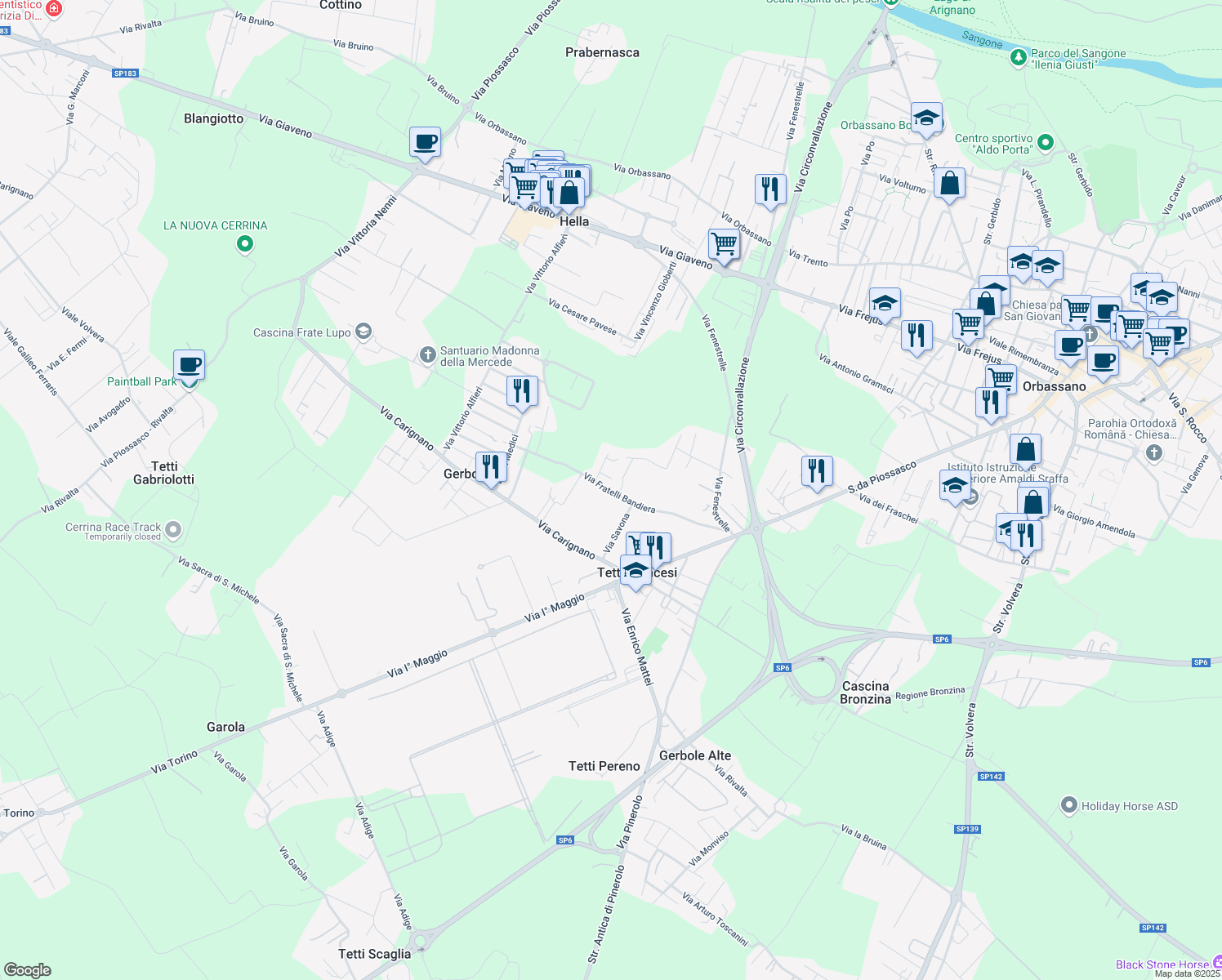Select restaurant marker beside Via Circonvallazione north
This screenshot has width=1222, height=980.
click(x=770, y=189)
